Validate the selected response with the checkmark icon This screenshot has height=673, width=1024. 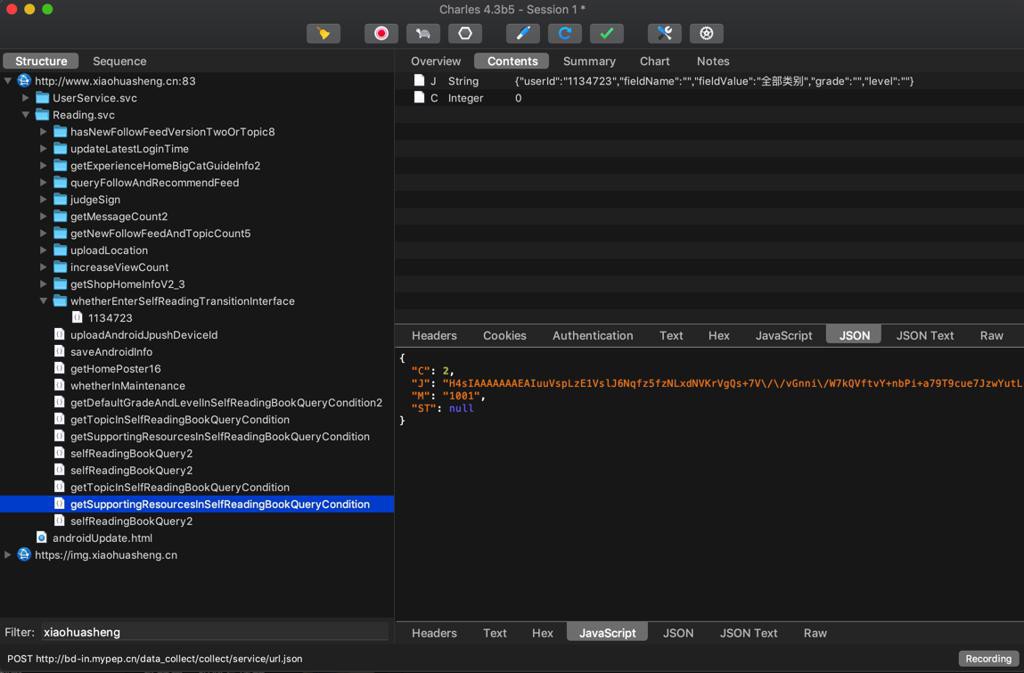[x=607, y=33]
